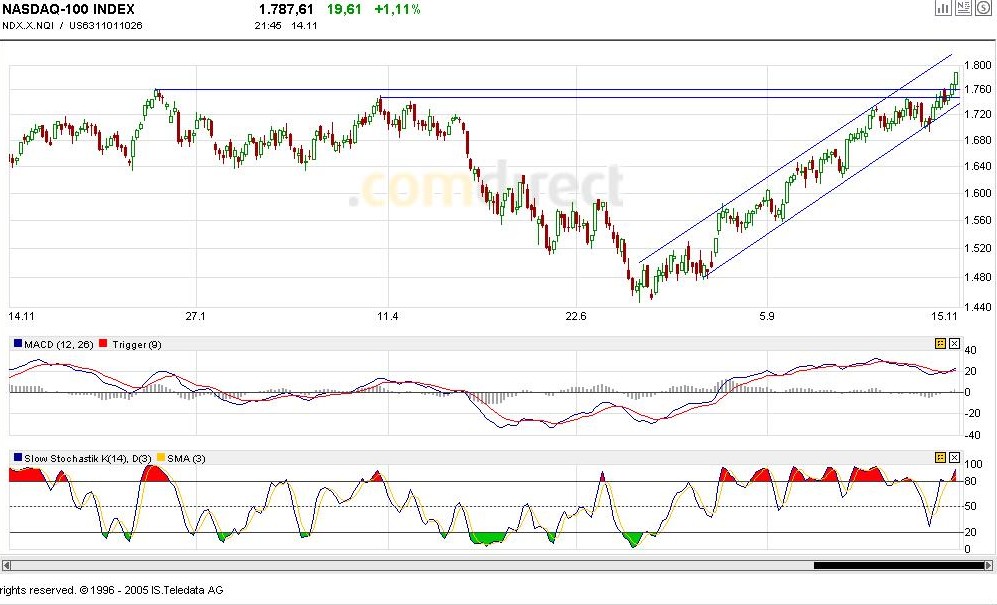Open the bar chart icon at top right
997x605 pixels.
pyautogui.click(x=943, y=8)
